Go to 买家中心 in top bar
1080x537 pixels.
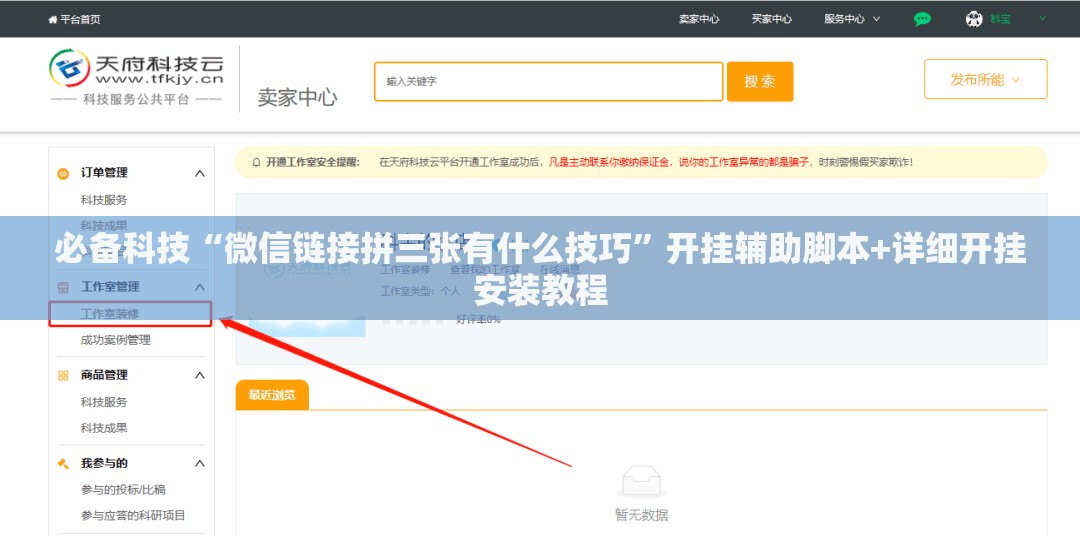click(x=771, y=19)
